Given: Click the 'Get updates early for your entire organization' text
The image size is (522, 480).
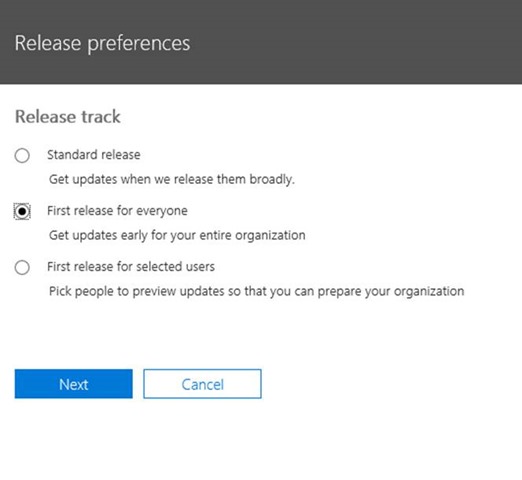Looking at the screenshot, I should click(177, 235).
